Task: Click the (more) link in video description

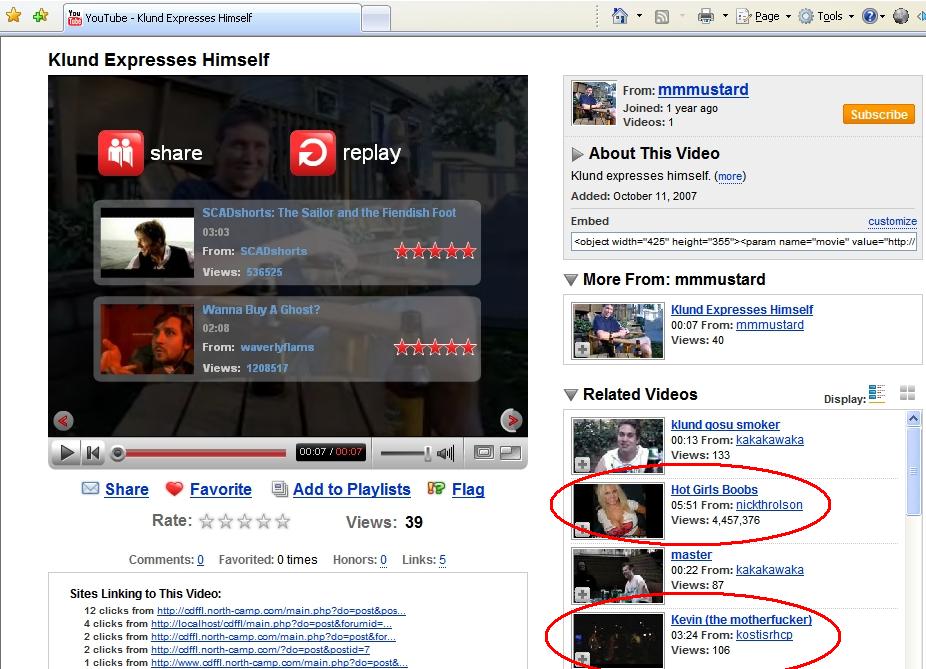Action: pos(730,176)
